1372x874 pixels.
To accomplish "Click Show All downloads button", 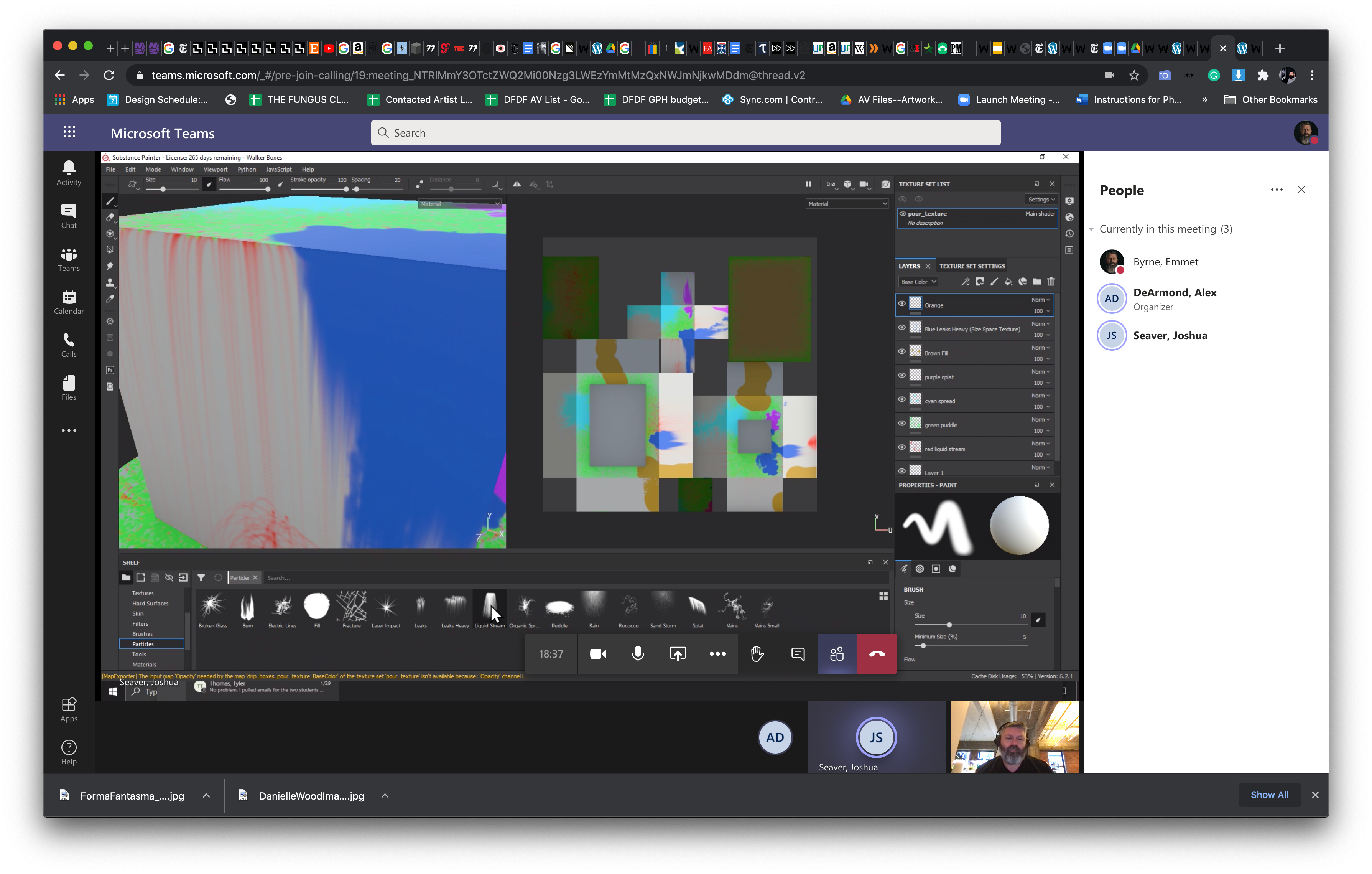I will pyautogui.click(x=1269, y=795).
